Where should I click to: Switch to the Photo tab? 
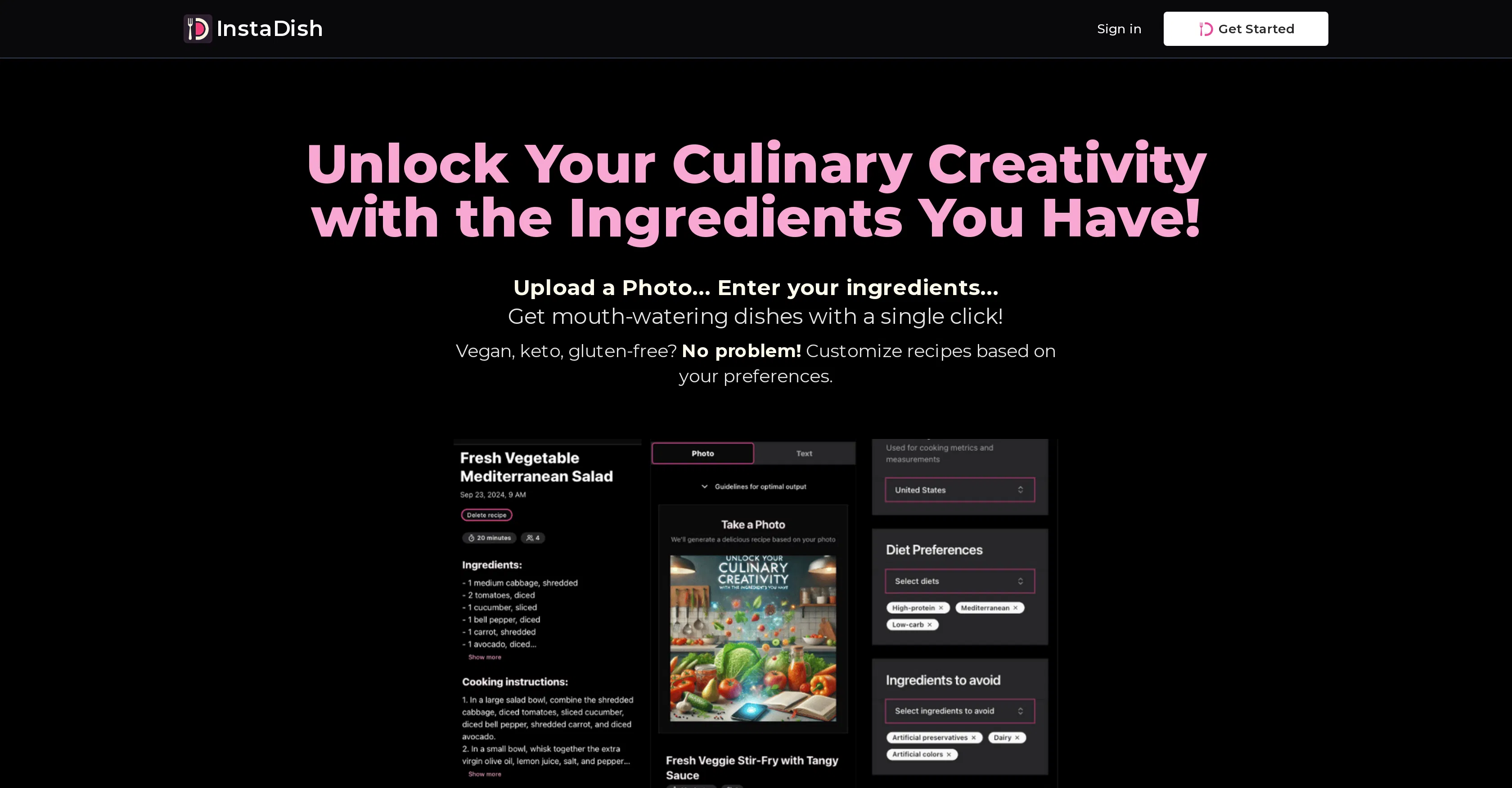tap(702, 453)
